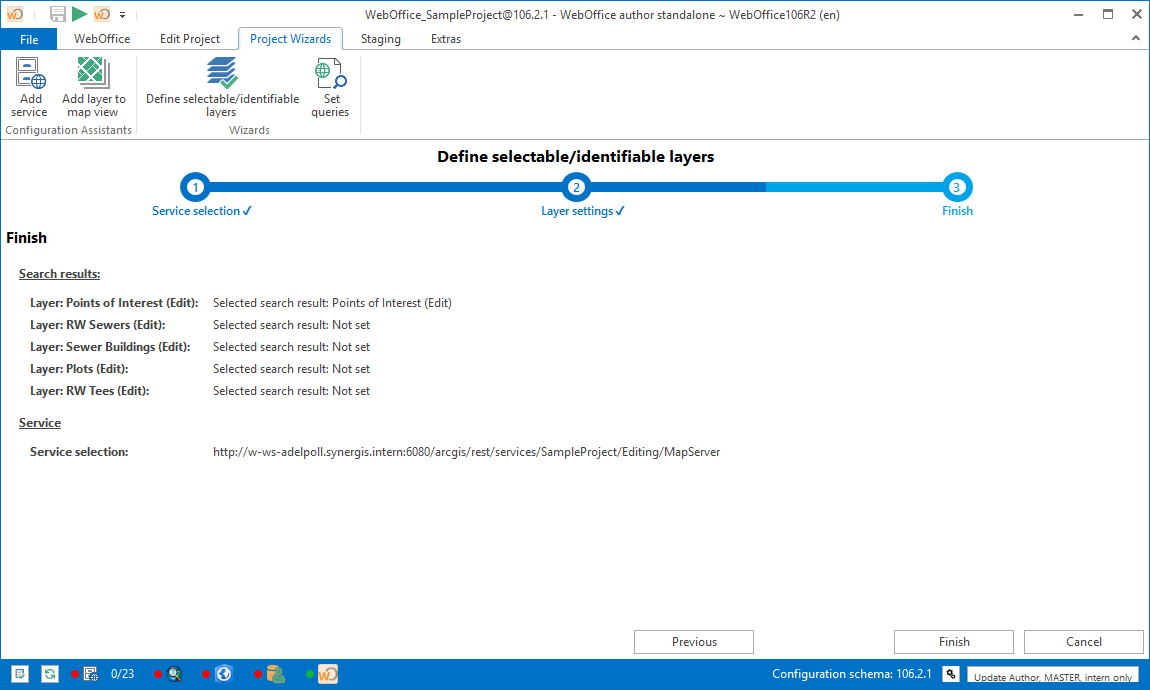Viewport: 1150px width, 690px height.
Task: Click the green status dot beside the WebOffice icon
Action: click(x=309, y=673)
